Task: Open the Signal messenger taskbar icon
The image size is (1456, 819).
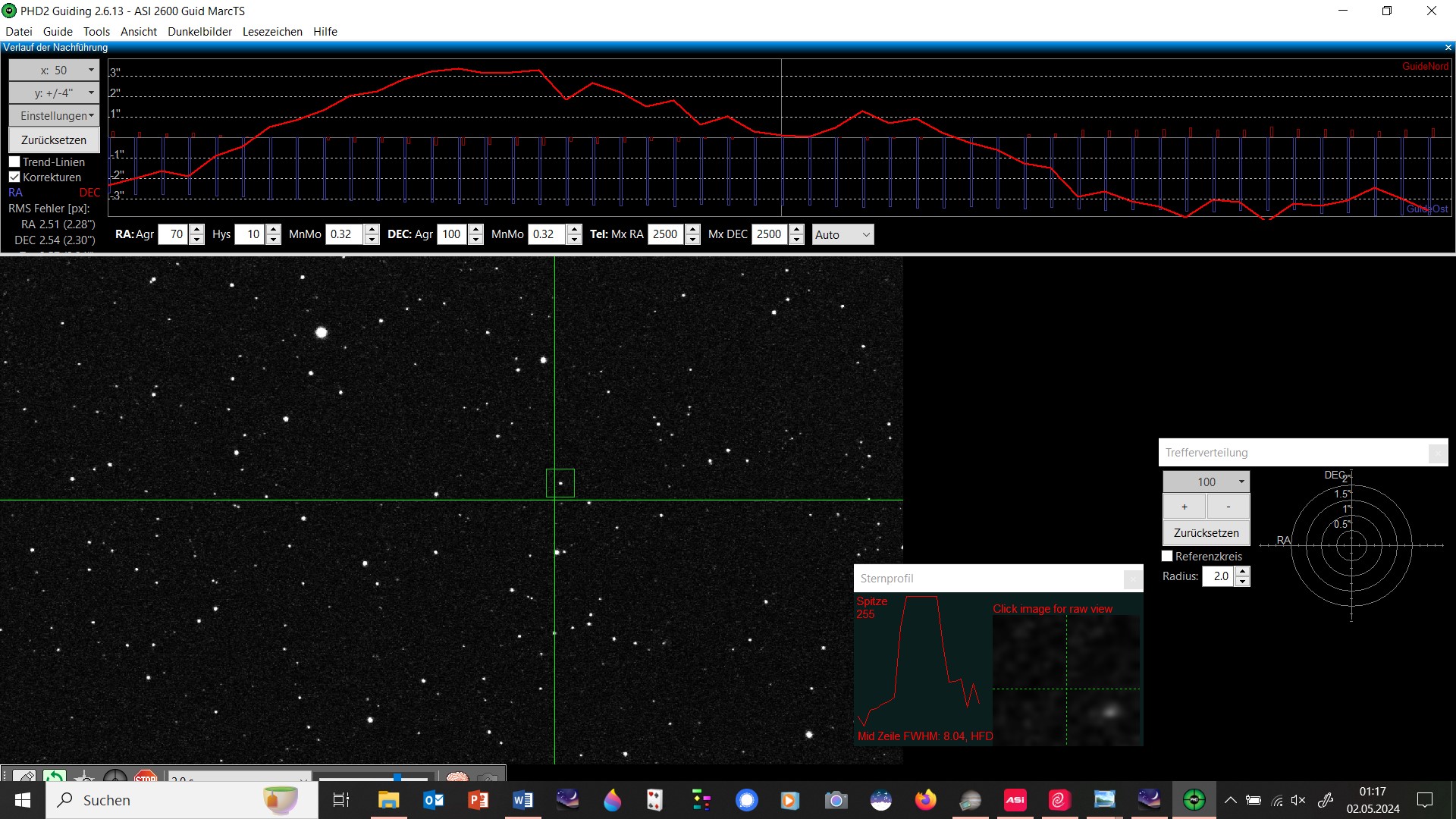Action: coord(747,800)
